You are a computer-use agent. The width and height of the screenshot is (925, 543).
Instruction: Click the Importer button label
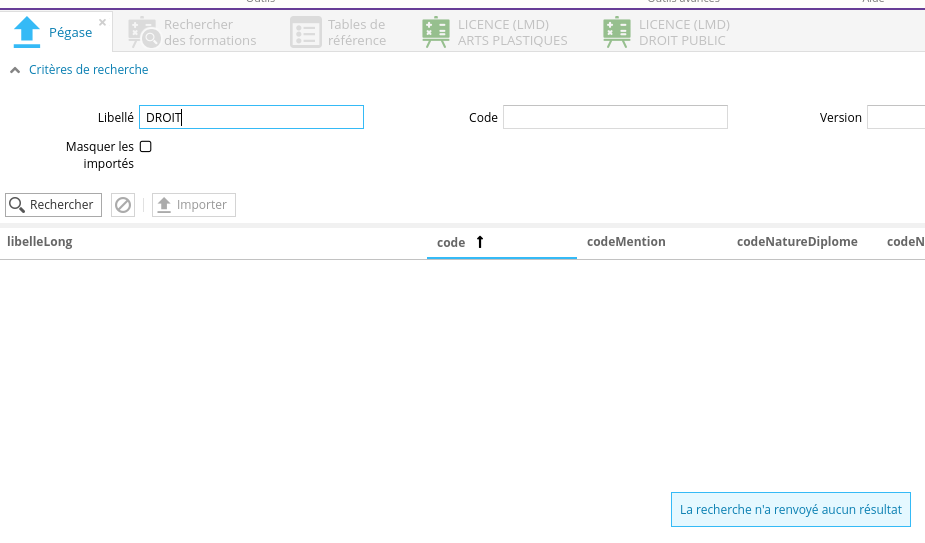[x=202, y=205]
